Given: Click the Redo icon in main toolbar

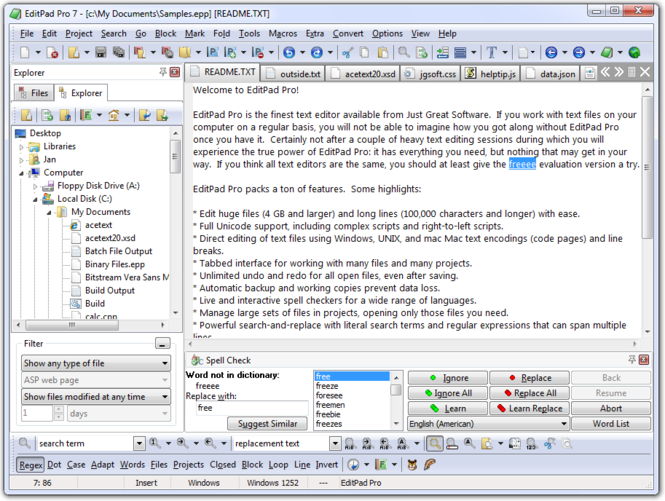Looking at the screenshot, I should tap(317, 52).
